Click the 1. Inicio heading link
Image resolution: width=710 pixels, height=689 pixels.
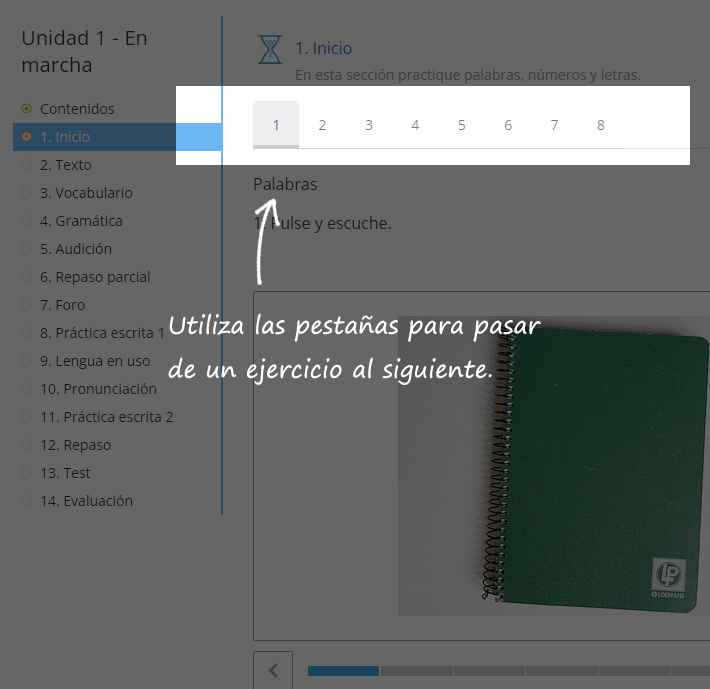tap(323, 48)
